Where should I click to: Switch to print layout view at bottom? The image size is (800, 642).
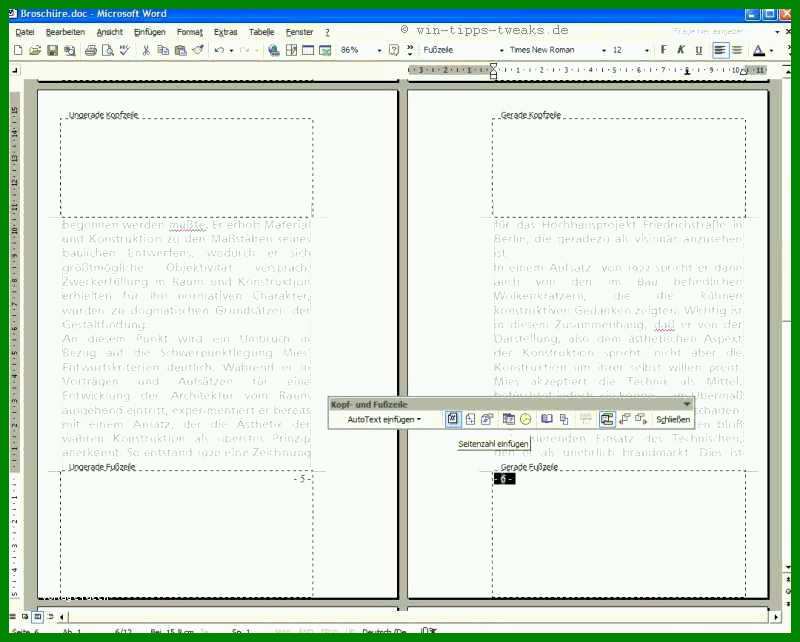click(x=37, y=616)
